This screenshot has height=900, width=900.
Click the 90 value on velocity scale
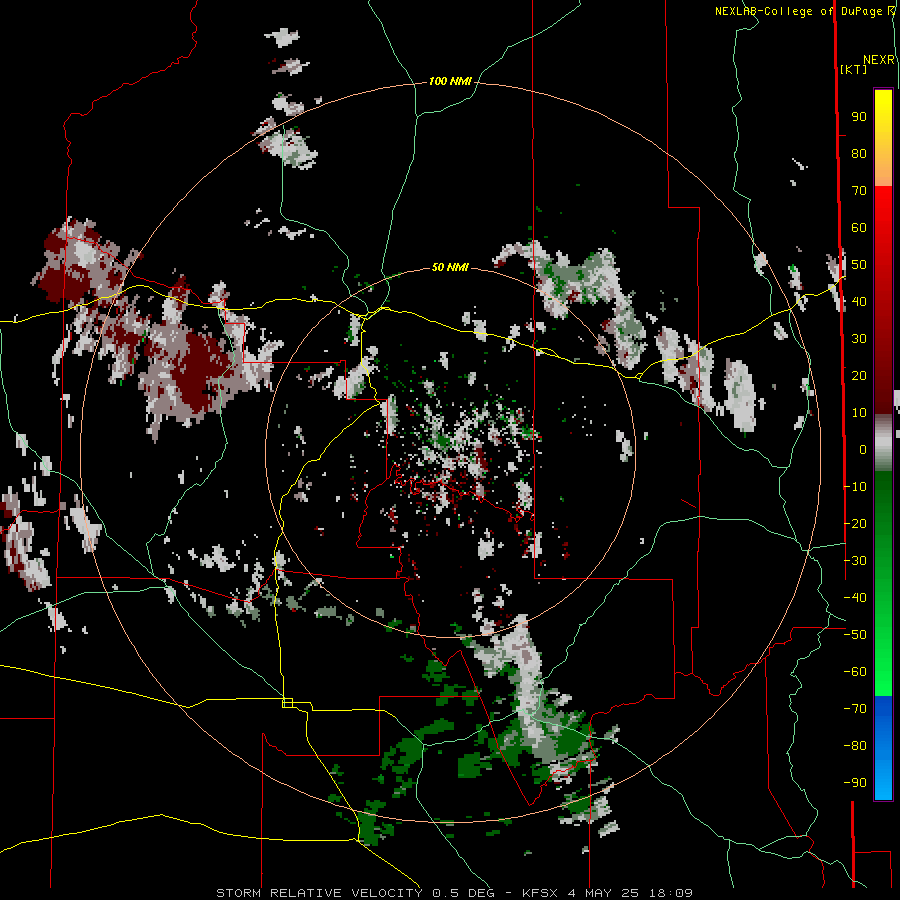tap(859, 117)
